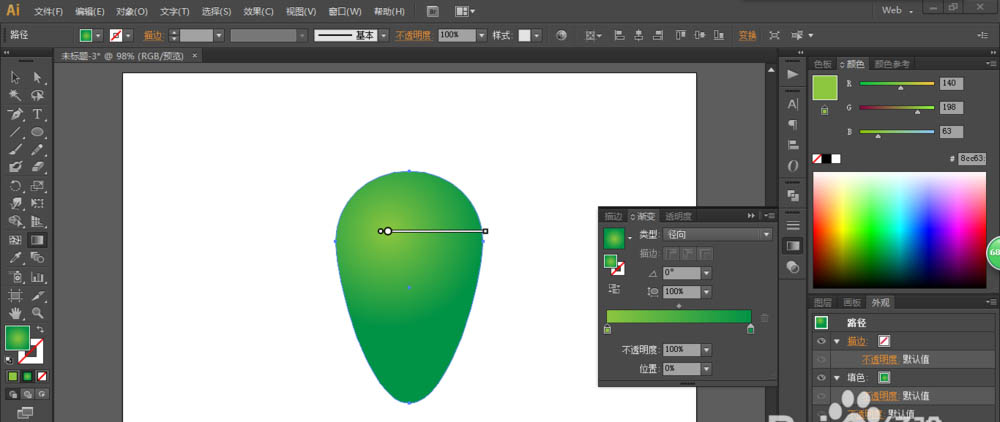The width and height of the screenshot is (1000, 422).
Task: Click the hex color value field
Action: 972,159
